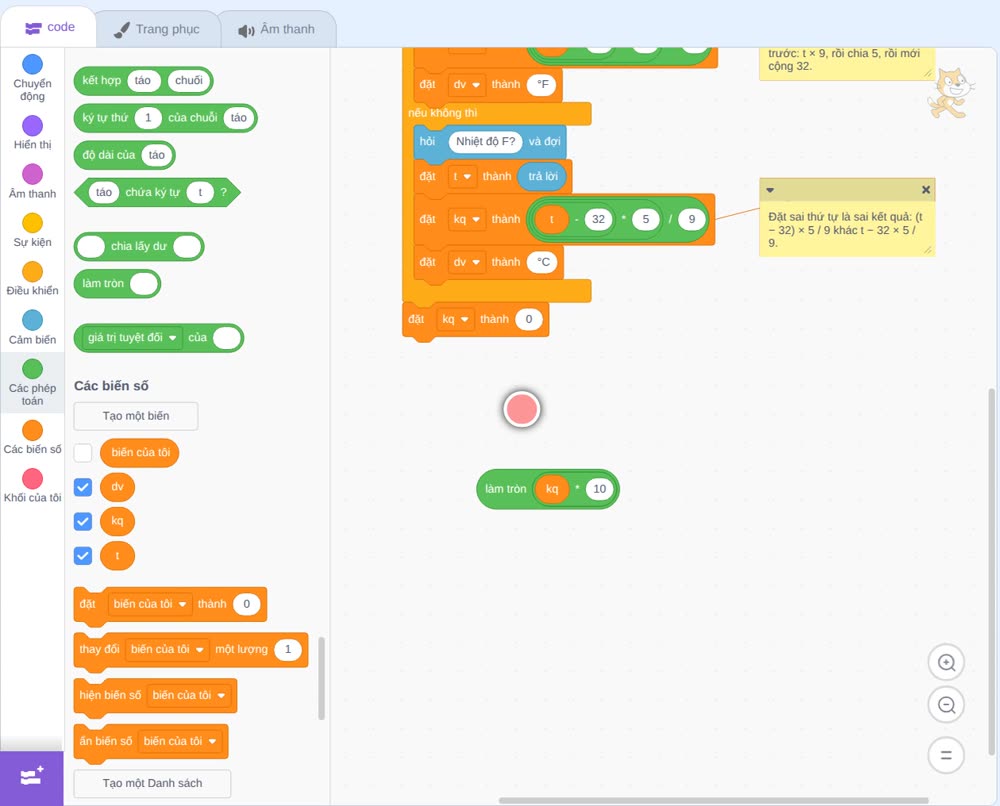
Task: Switch to the Âm thanh tab
Action: click(277, 29)
